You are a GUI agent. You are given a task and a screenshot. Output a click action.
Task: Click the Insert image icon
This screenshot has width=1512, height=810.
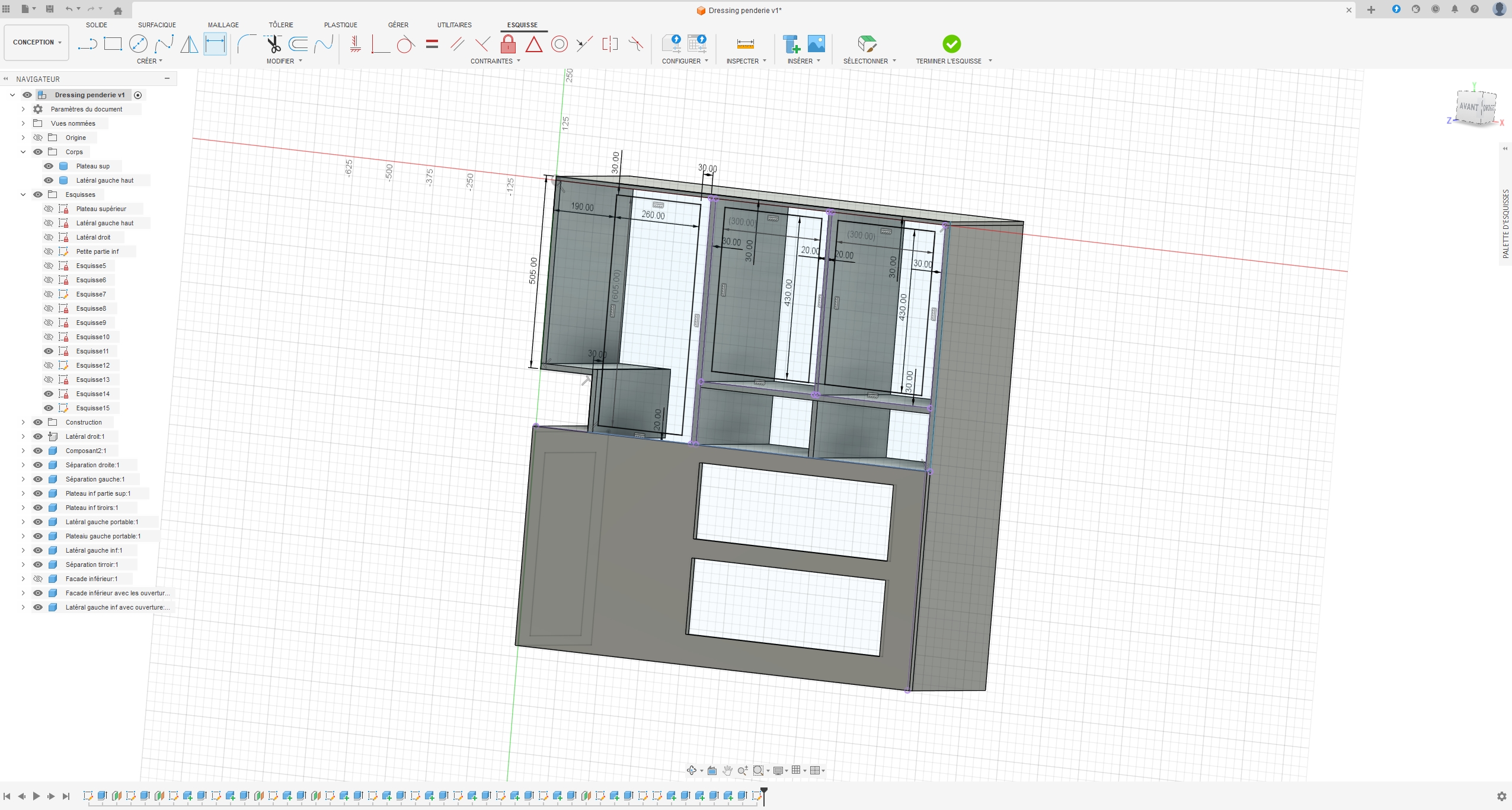816,44
